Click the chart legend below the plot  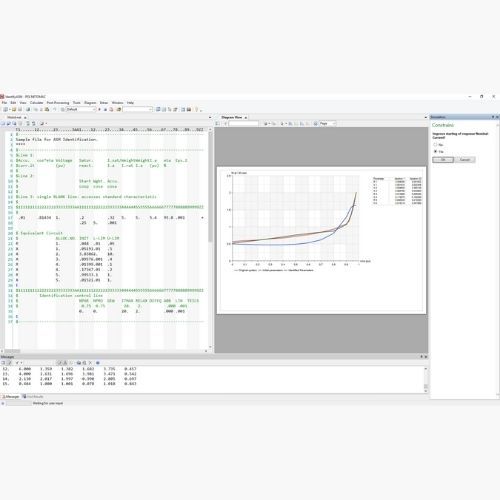[x=274, y=270]
